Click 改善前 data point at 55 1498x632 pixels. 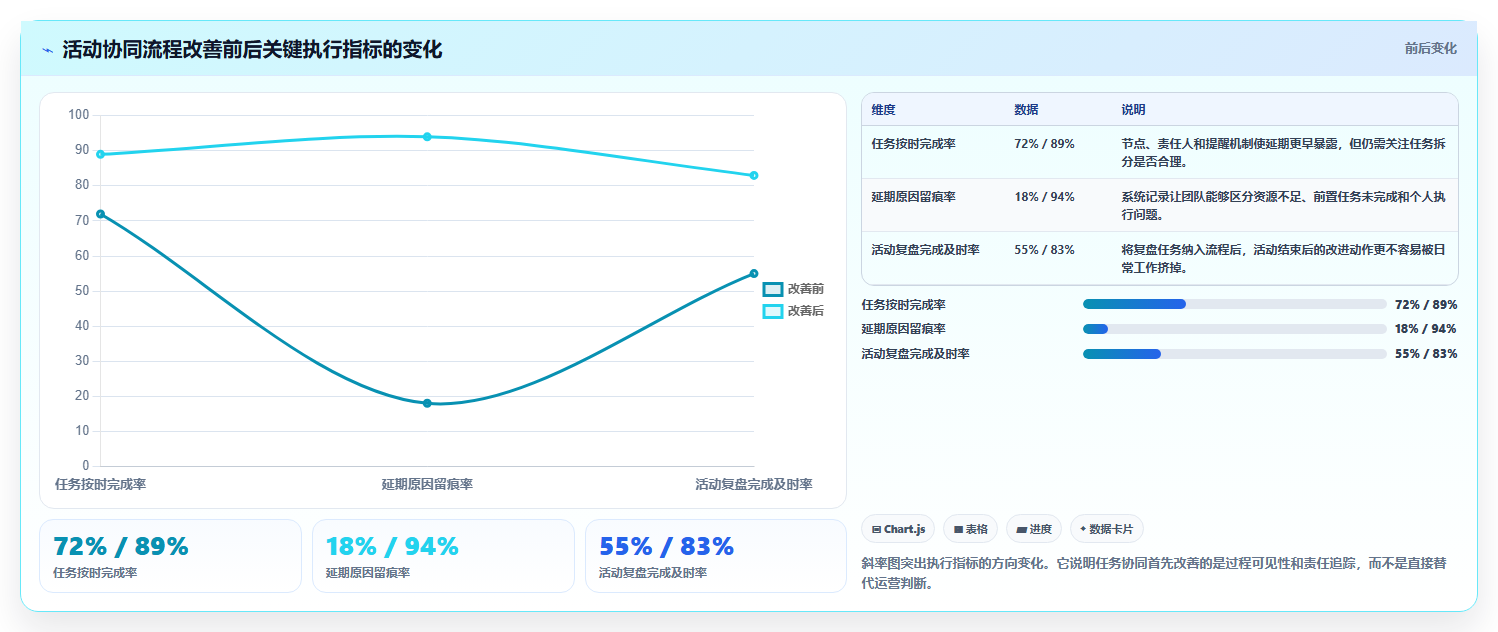point(754,273)
